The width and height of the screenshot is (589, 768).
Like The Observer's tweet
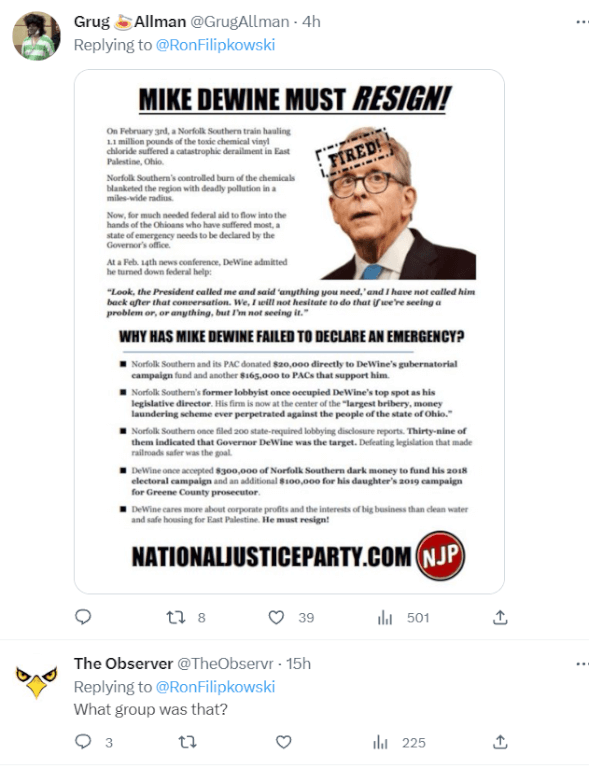coord(284,743)
